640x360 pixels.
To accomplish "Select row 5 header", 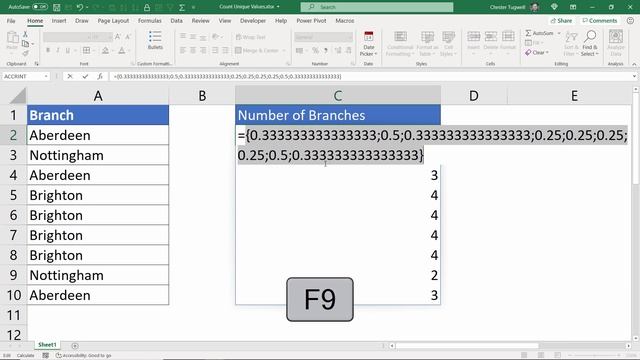I will coord(13,195).
